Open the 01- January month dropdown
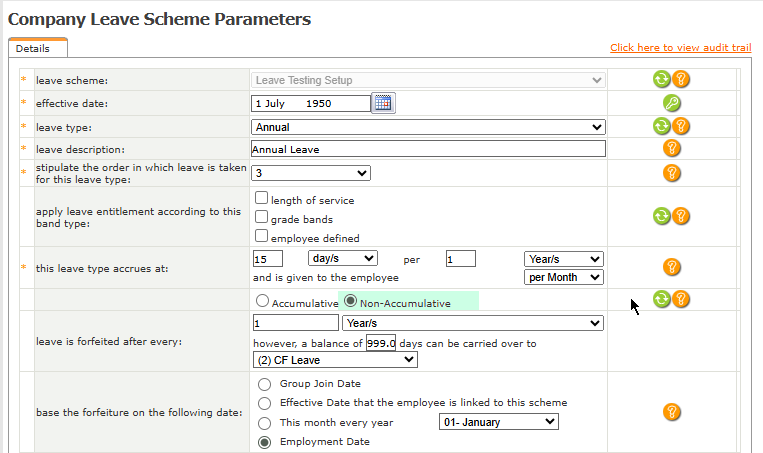The width and height of the screenshot is (763, 453). (498, 422)
